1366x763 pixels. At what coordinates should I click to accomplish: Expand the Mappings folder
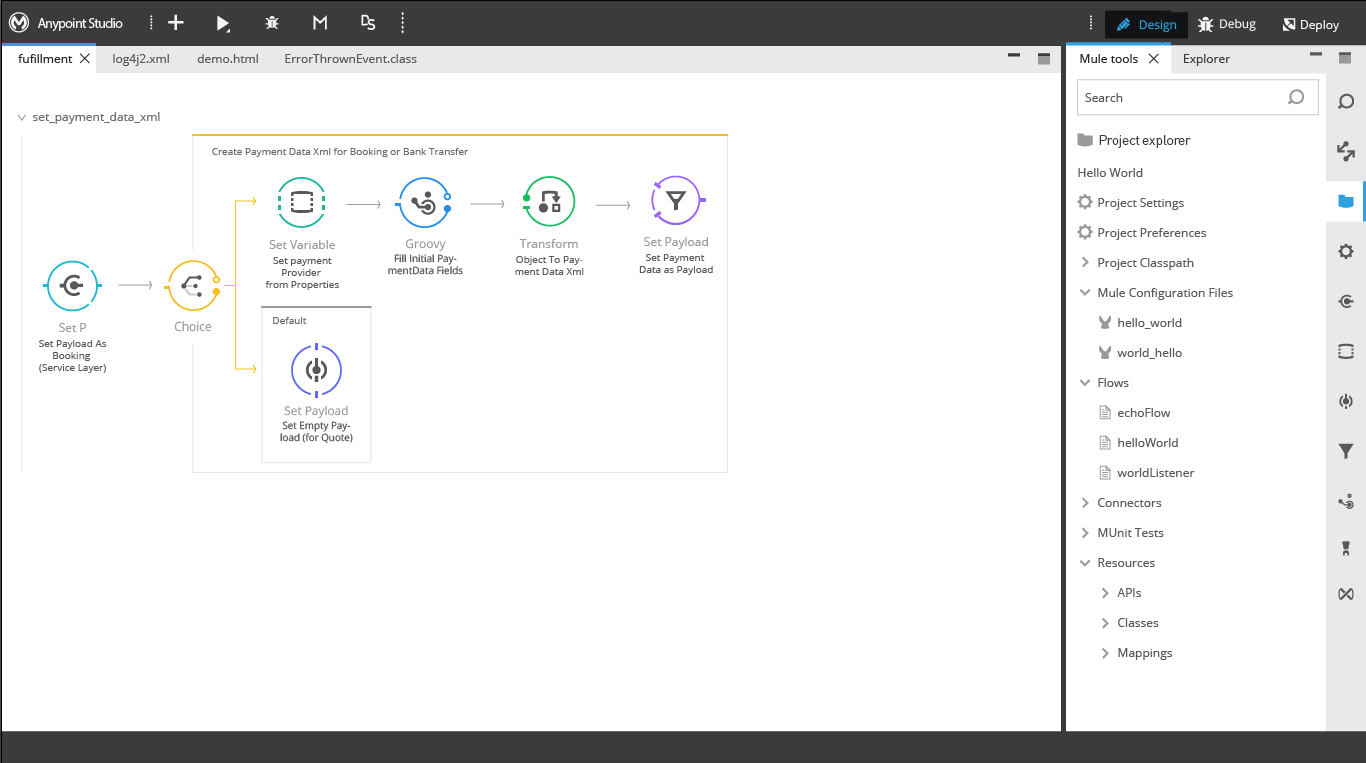(x=1105, y=652)
